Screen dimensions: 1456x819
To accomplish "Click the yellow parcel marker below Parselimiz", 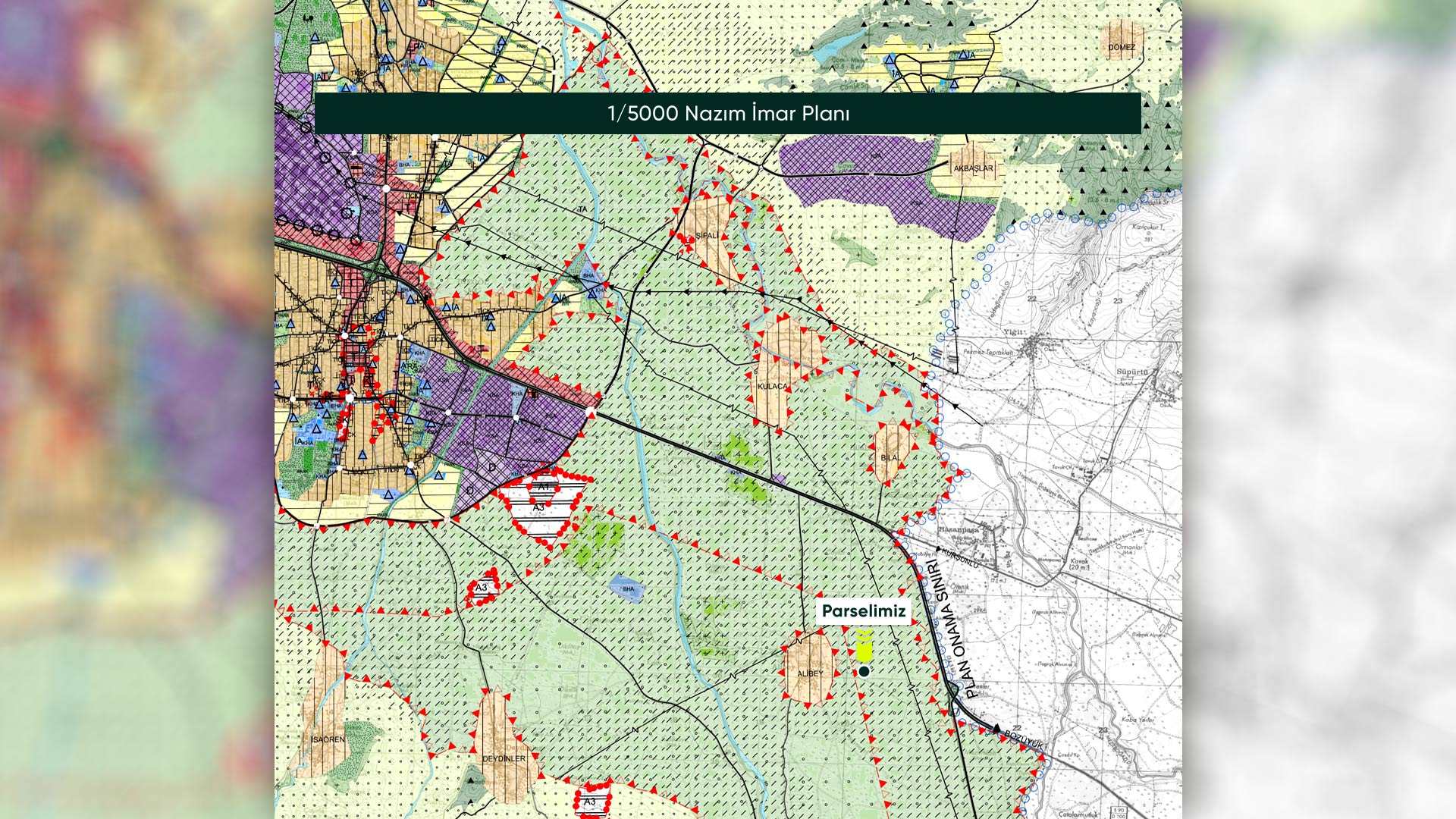I will click(x=864, y=646).
